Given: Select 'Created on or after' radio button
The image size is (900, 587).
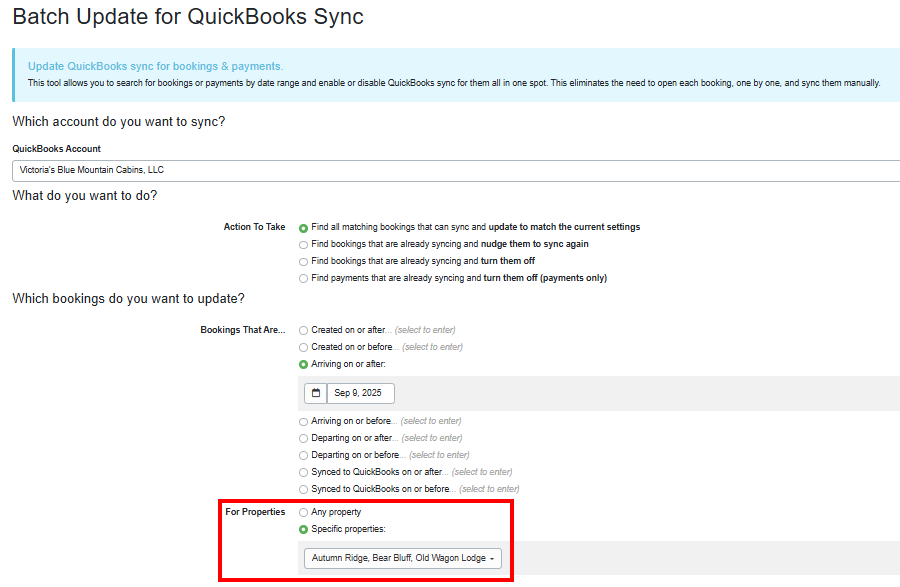Looking at the screenshot, I should point(304,330).
